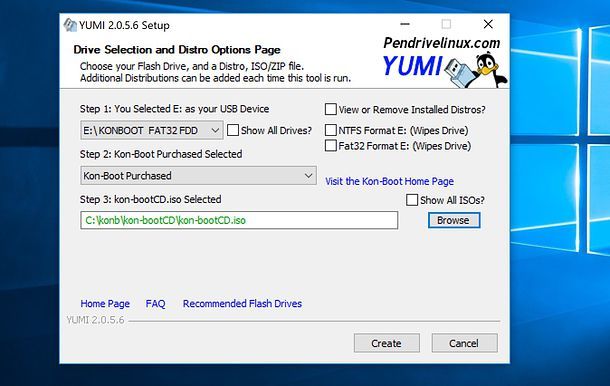Image resolution: width=610 pixels, height=386 pixels.
Task: Click the 'Step 3: kon-bootCD.iso Selected' label
Action: [x=151, y=199]
